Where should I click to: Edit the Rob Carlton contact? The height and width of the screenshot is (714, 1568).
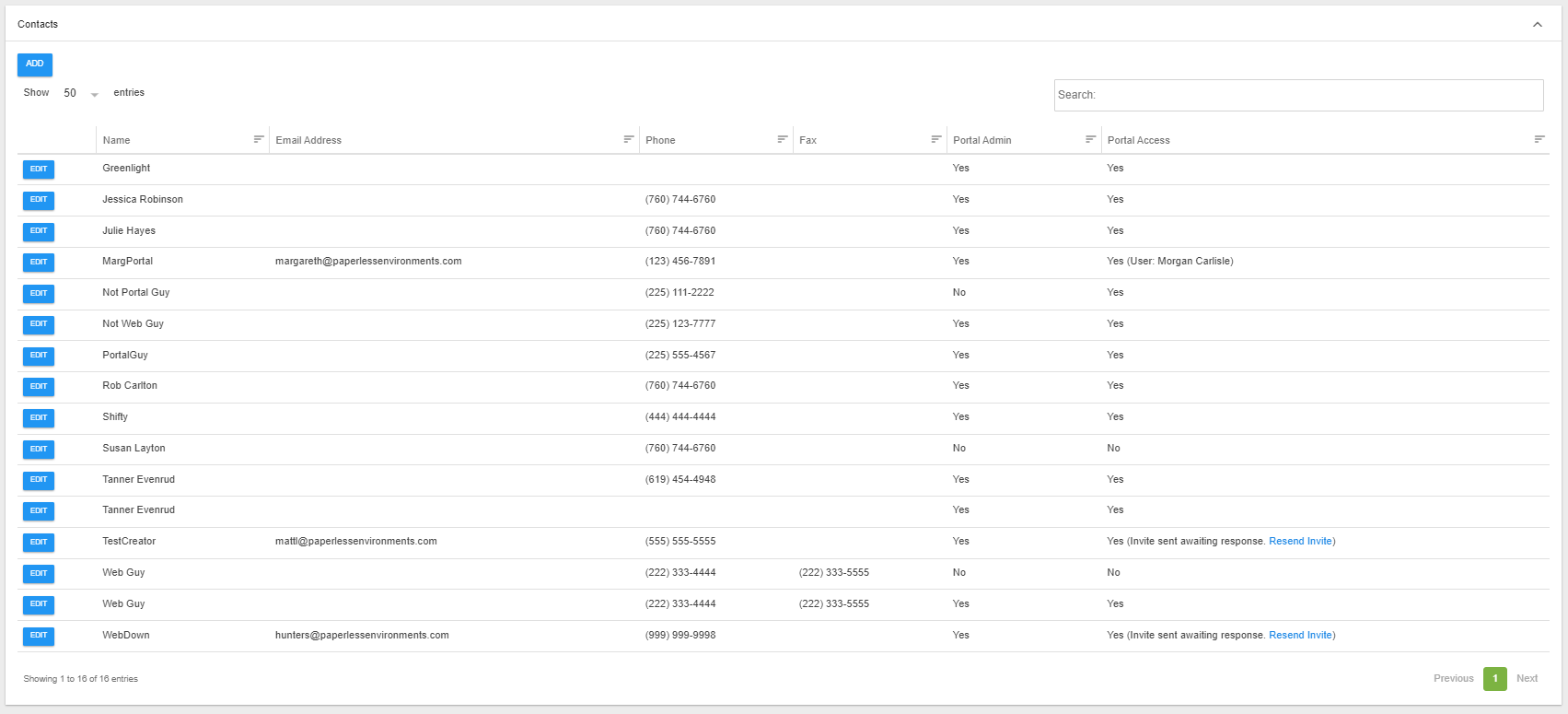tap(39, 386)
